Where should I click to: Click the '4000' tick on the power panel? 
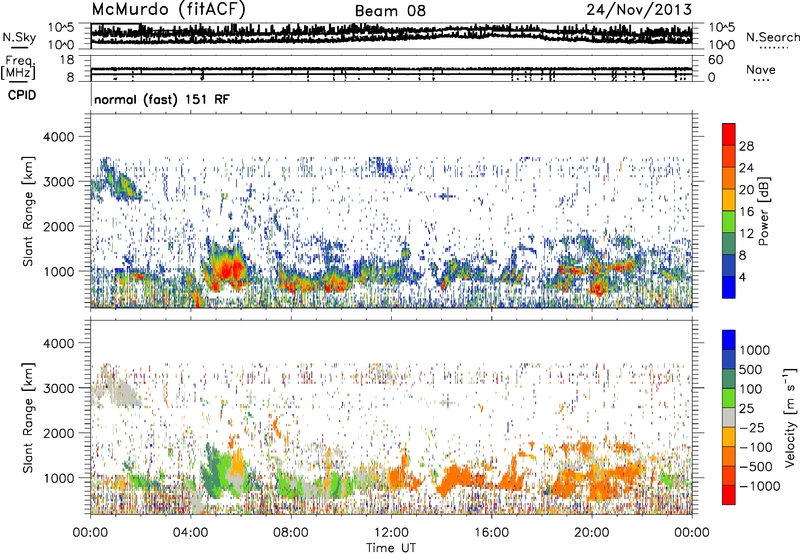tap(58, 137)
